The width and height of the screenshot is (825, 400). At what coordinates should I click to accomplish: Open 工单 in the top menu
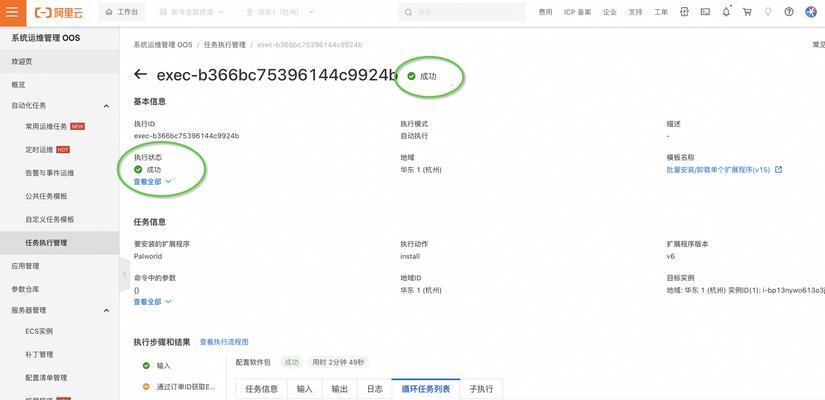pyautogui.click(x=661, y=12)
